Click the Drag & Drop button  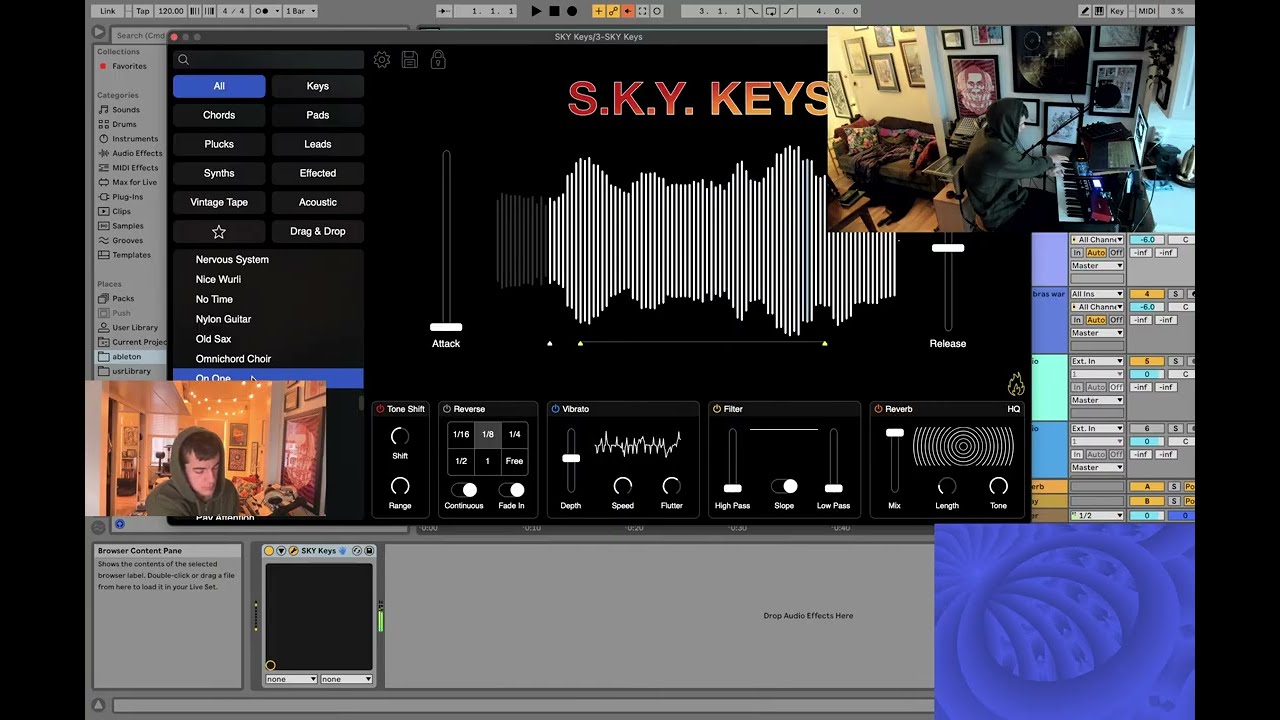(x=318, y=231)
